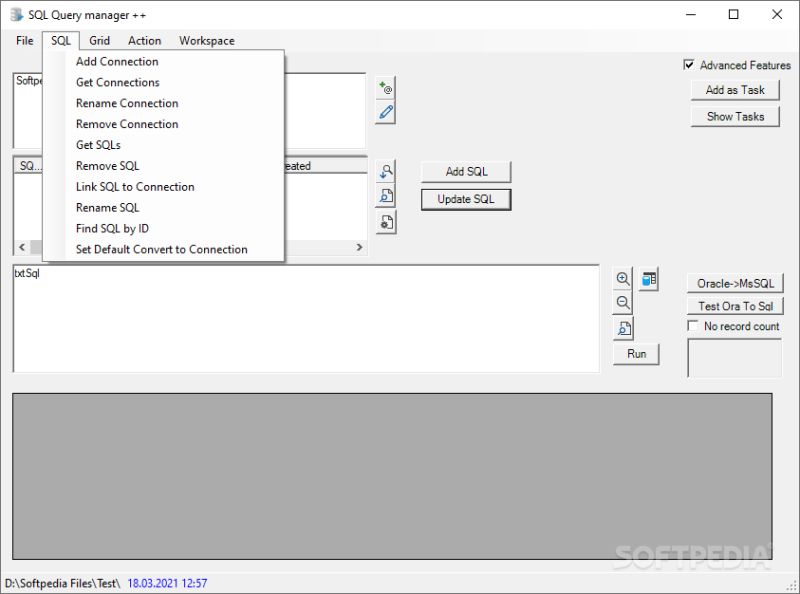Open the Workspace menu
The width and height of the screenshot is (800, 594).
click(x=206, y=40)
